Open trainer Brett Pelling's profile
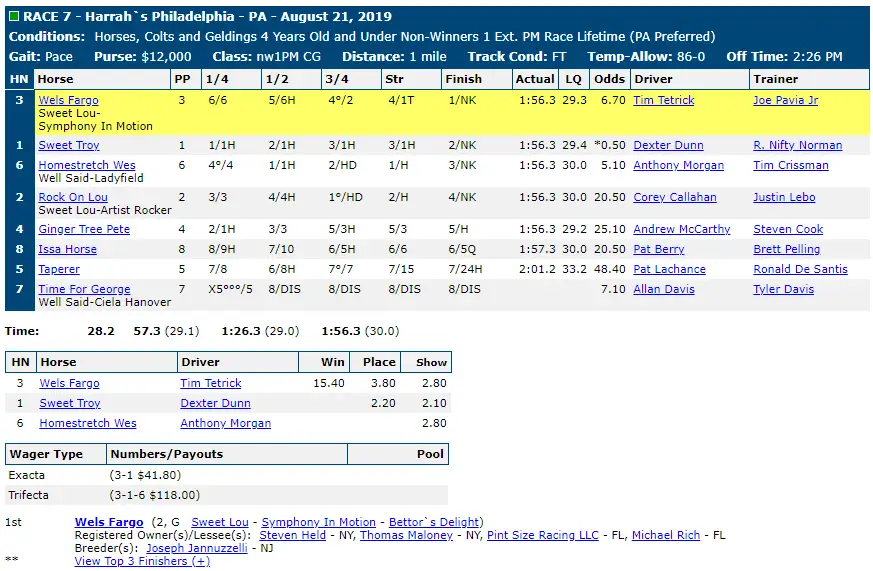Viewport: 873px width, 571px height. (x=786, y=249)
